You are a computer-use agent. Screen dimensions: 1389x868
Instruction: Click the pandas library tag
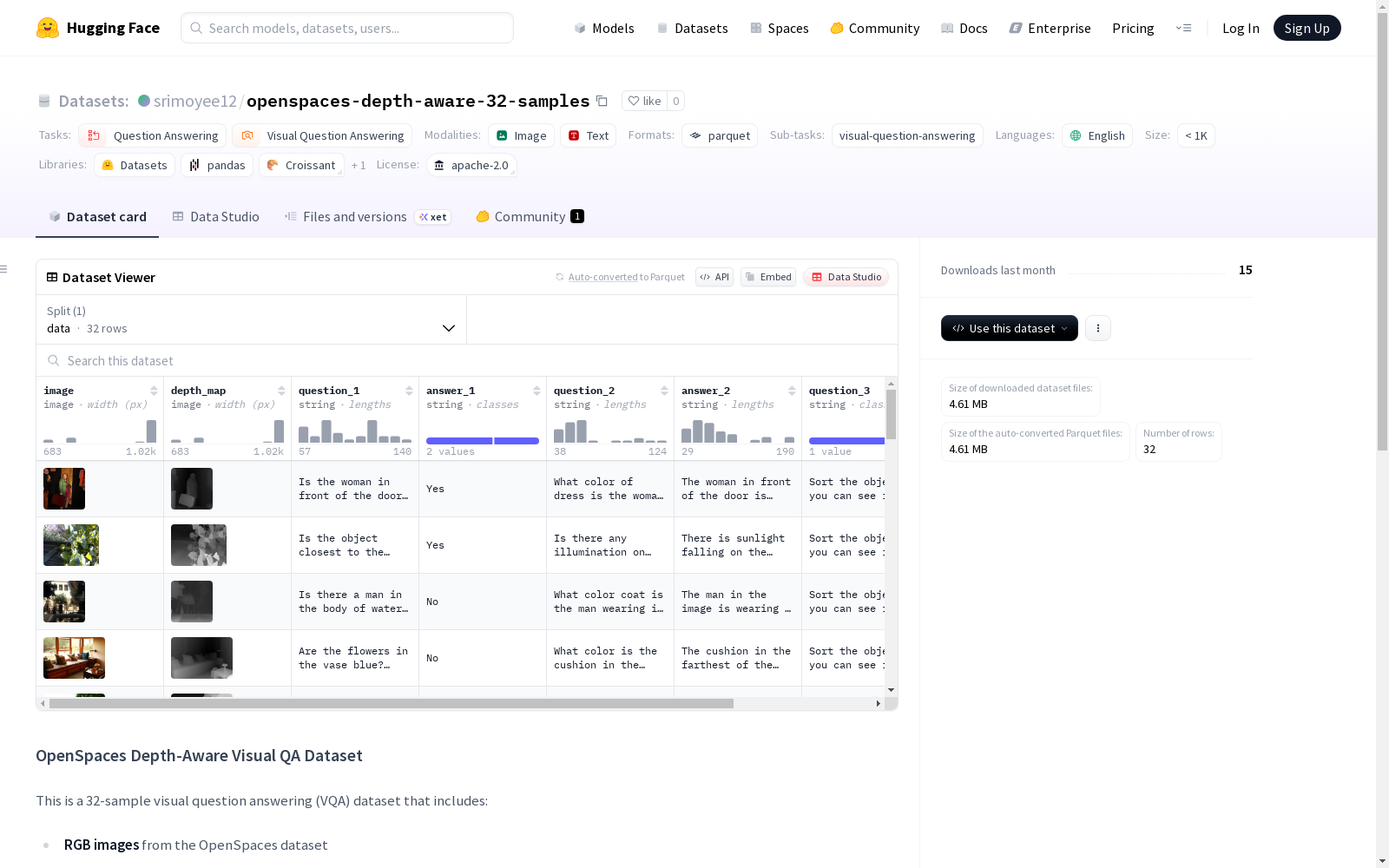[217, 165]
